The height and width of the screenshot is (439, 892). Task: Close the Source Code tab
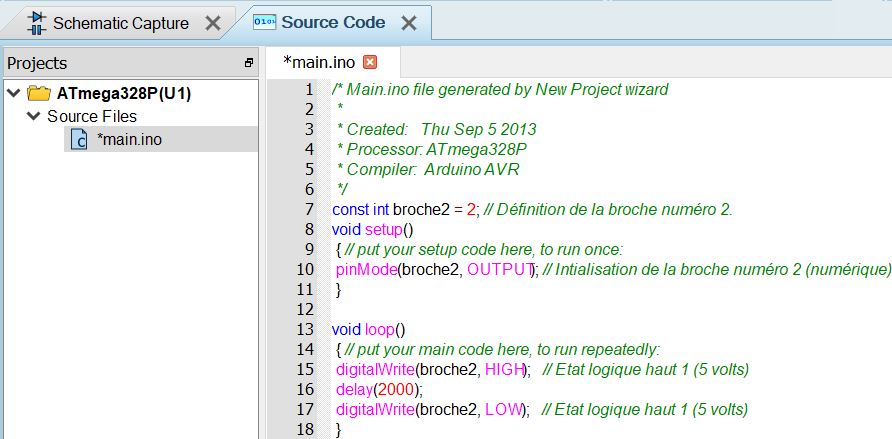tap(408, 23)
